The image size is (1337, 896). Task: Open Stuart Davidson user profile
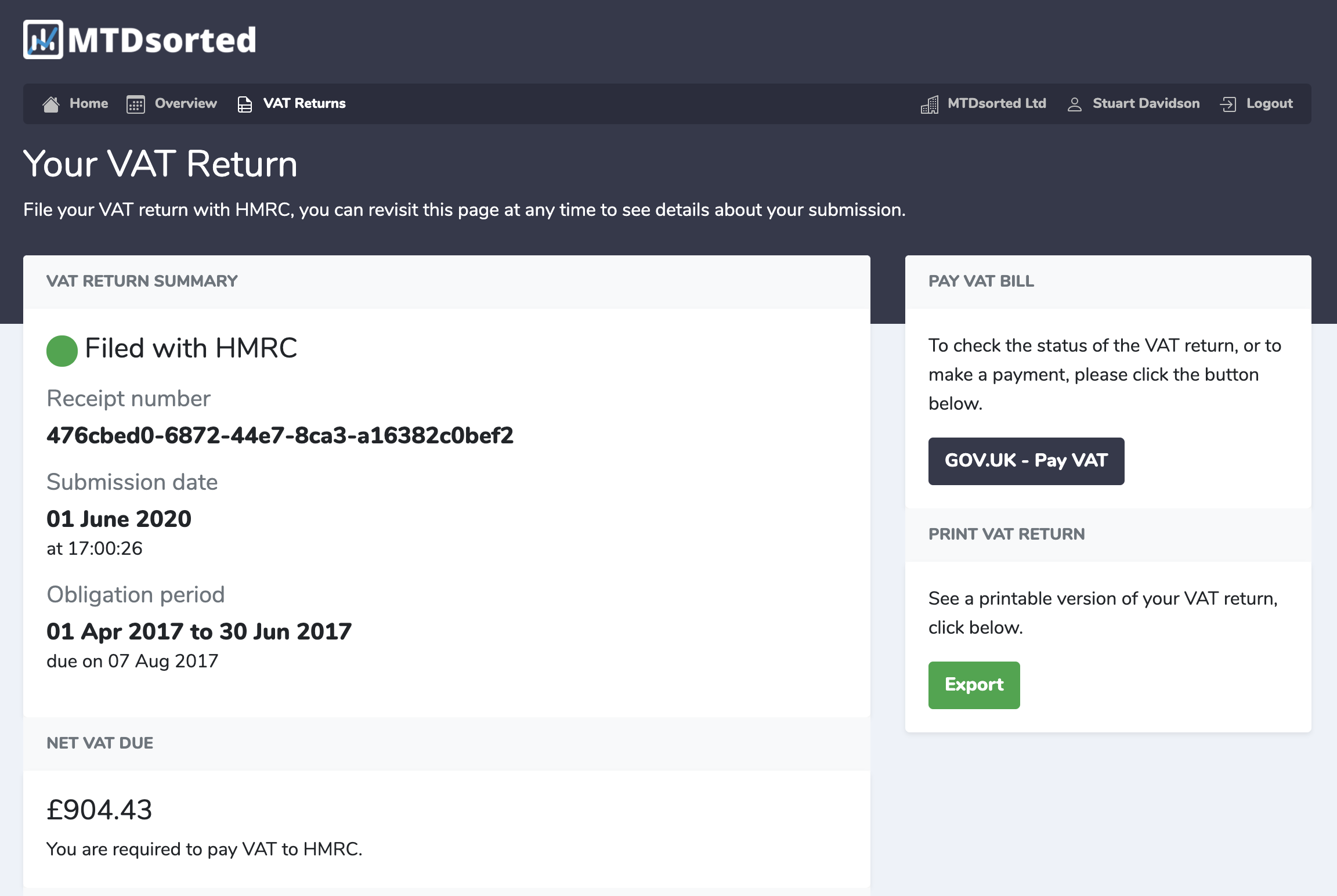point(1146,103)
